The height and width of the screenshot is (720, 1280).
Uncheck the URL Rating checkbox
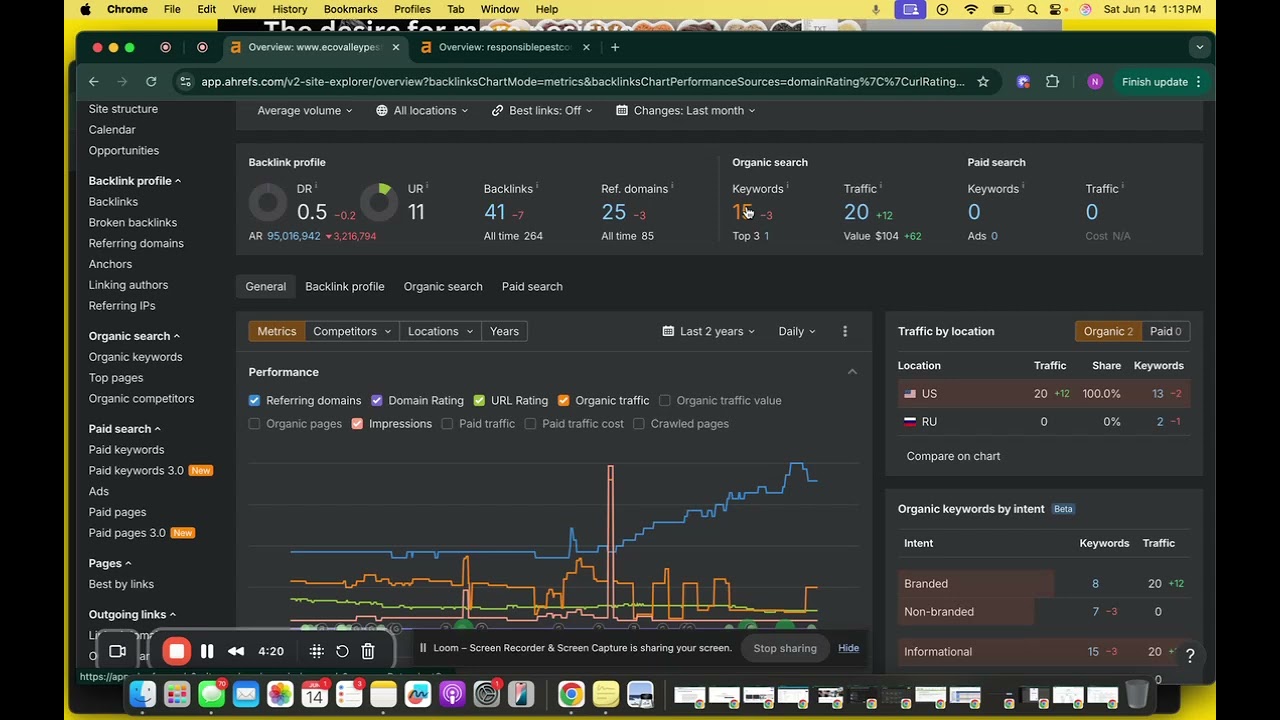click(479, 400)
